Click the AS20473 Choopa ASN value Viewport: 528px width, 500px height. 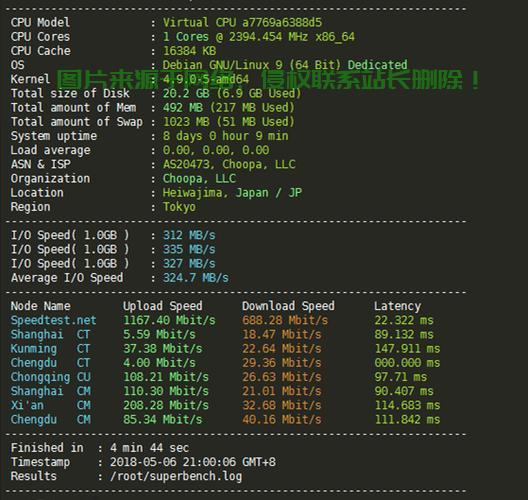(x=229, y=164)
